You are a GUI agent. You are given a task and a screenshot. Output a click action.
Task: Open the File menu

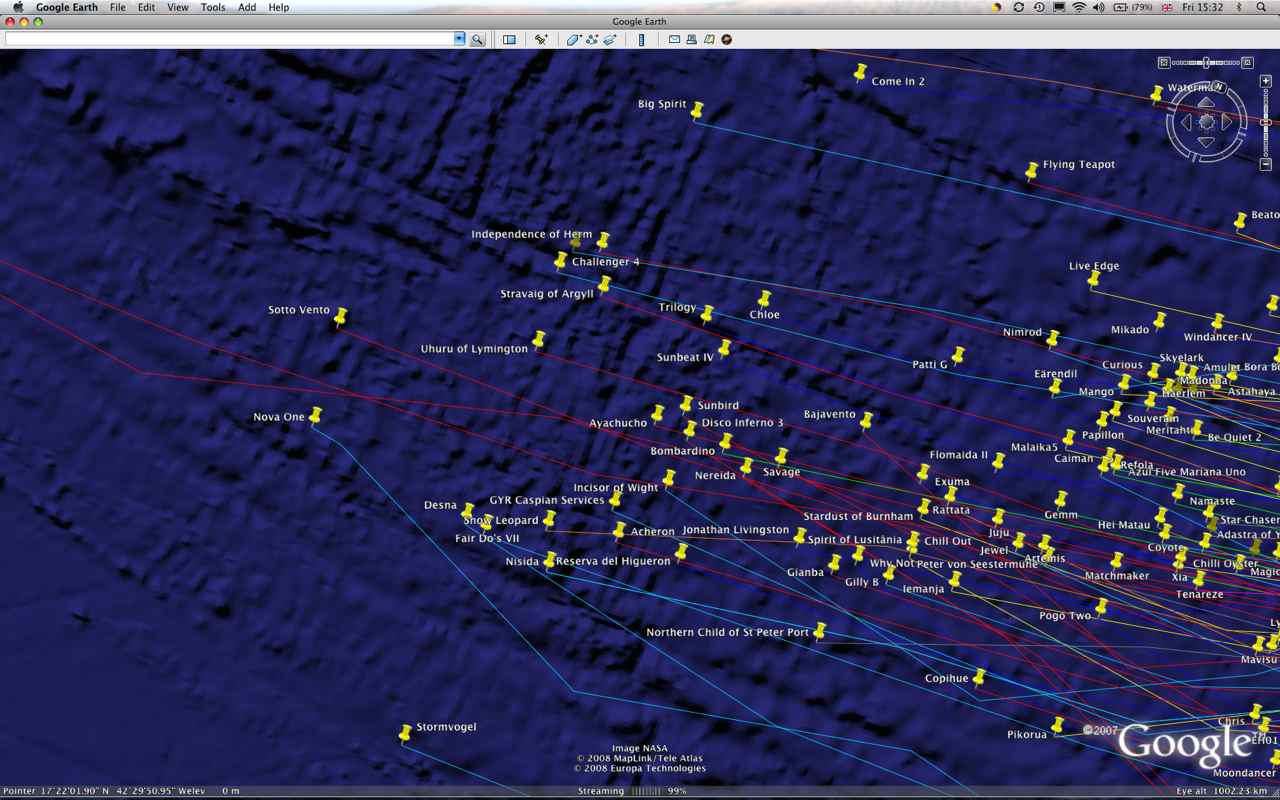117,7
